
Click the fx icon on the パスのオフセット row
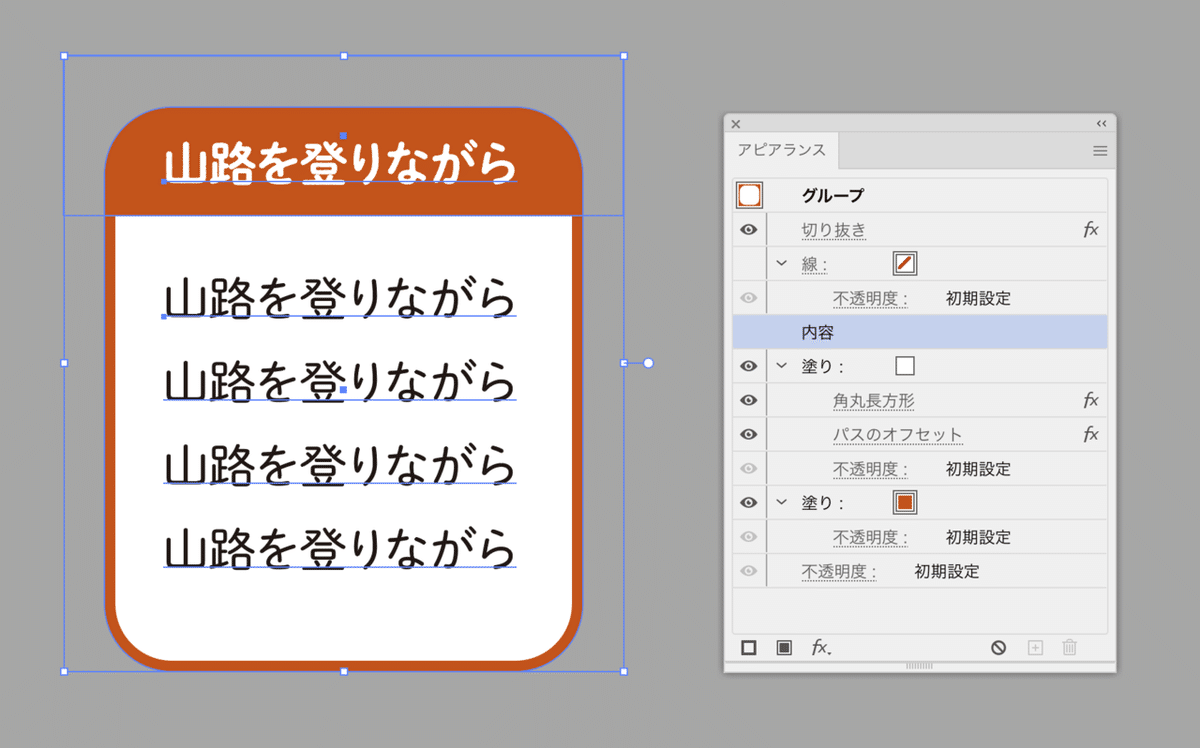1090,434
